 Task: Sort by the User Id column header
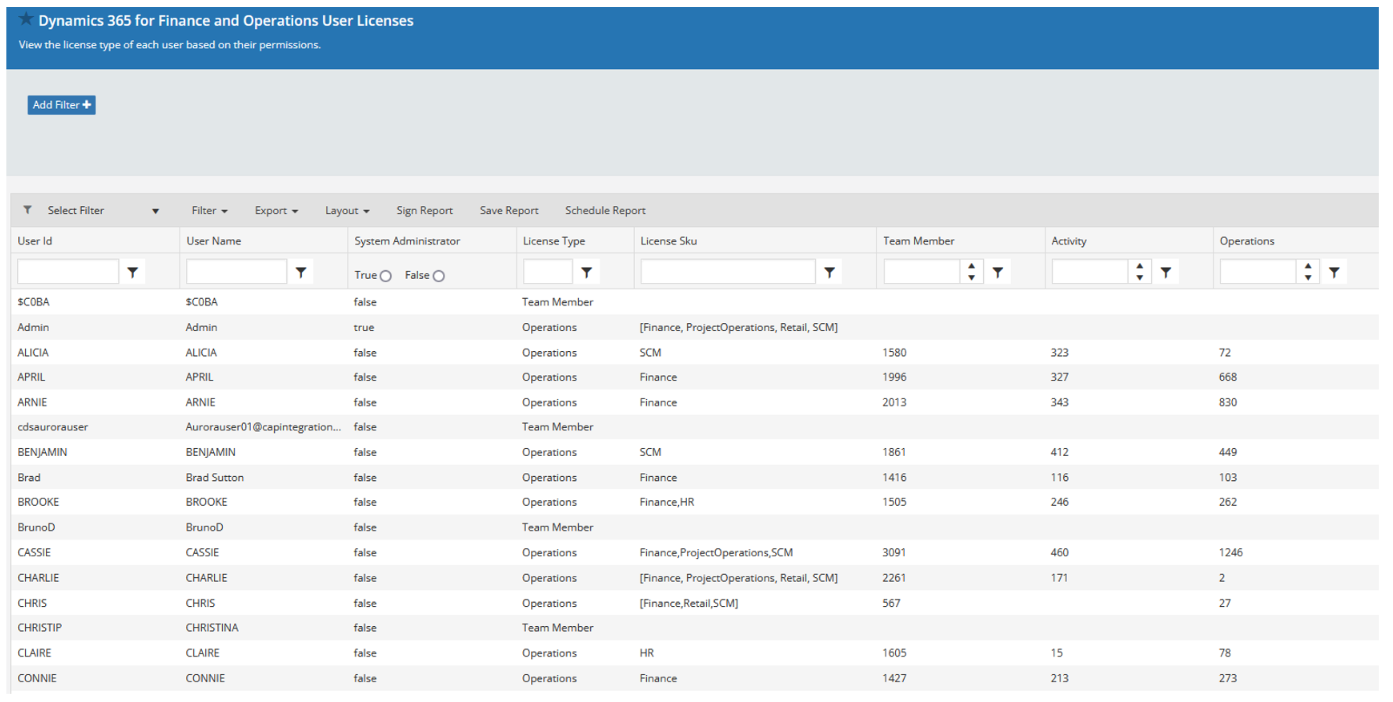click(35, 241)
